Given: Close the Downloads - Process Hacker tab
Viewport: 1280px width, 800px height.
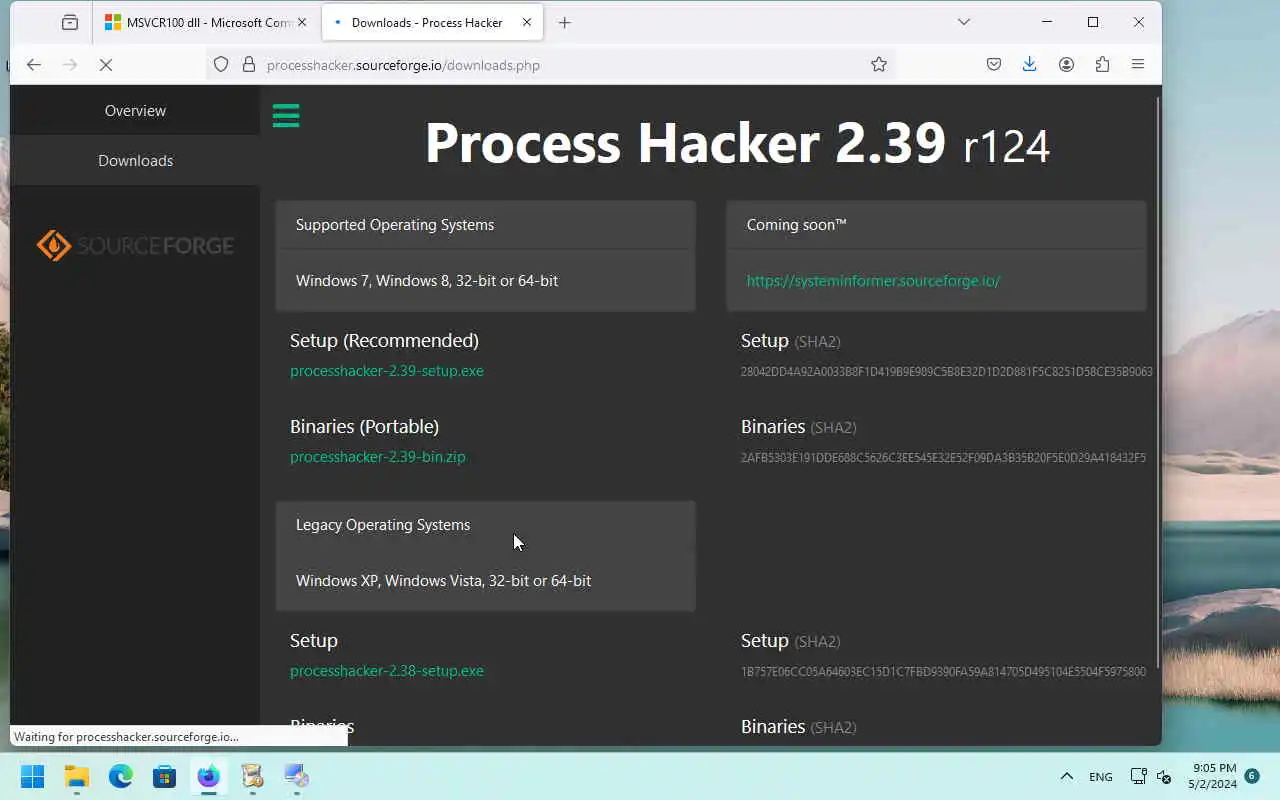Looking at the screenshot, I should click(x=527, y=22).
